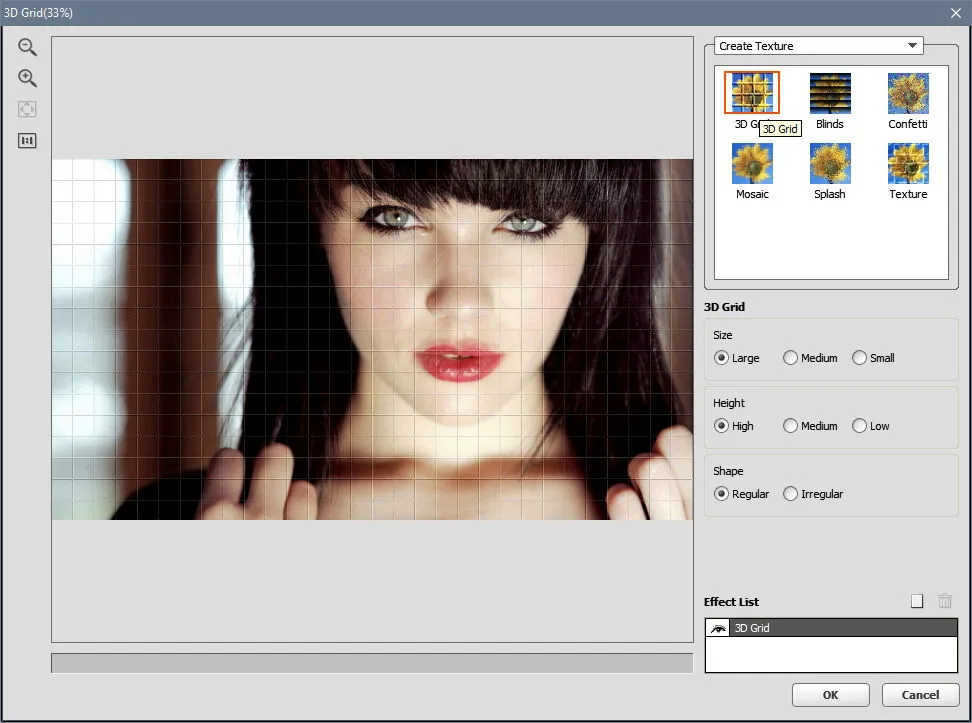Apply the Splash effect thumbnail
The height and width of the screenshot is (723, 972).
point(830,164)
